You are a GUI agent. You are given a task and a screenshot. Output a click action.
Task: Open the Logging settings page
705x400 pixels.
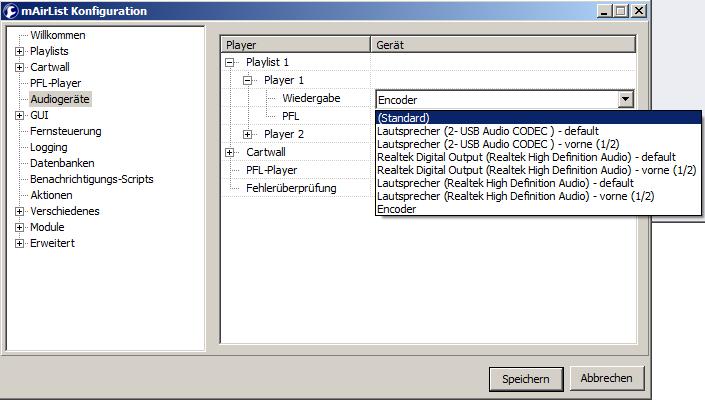(49, 147)
